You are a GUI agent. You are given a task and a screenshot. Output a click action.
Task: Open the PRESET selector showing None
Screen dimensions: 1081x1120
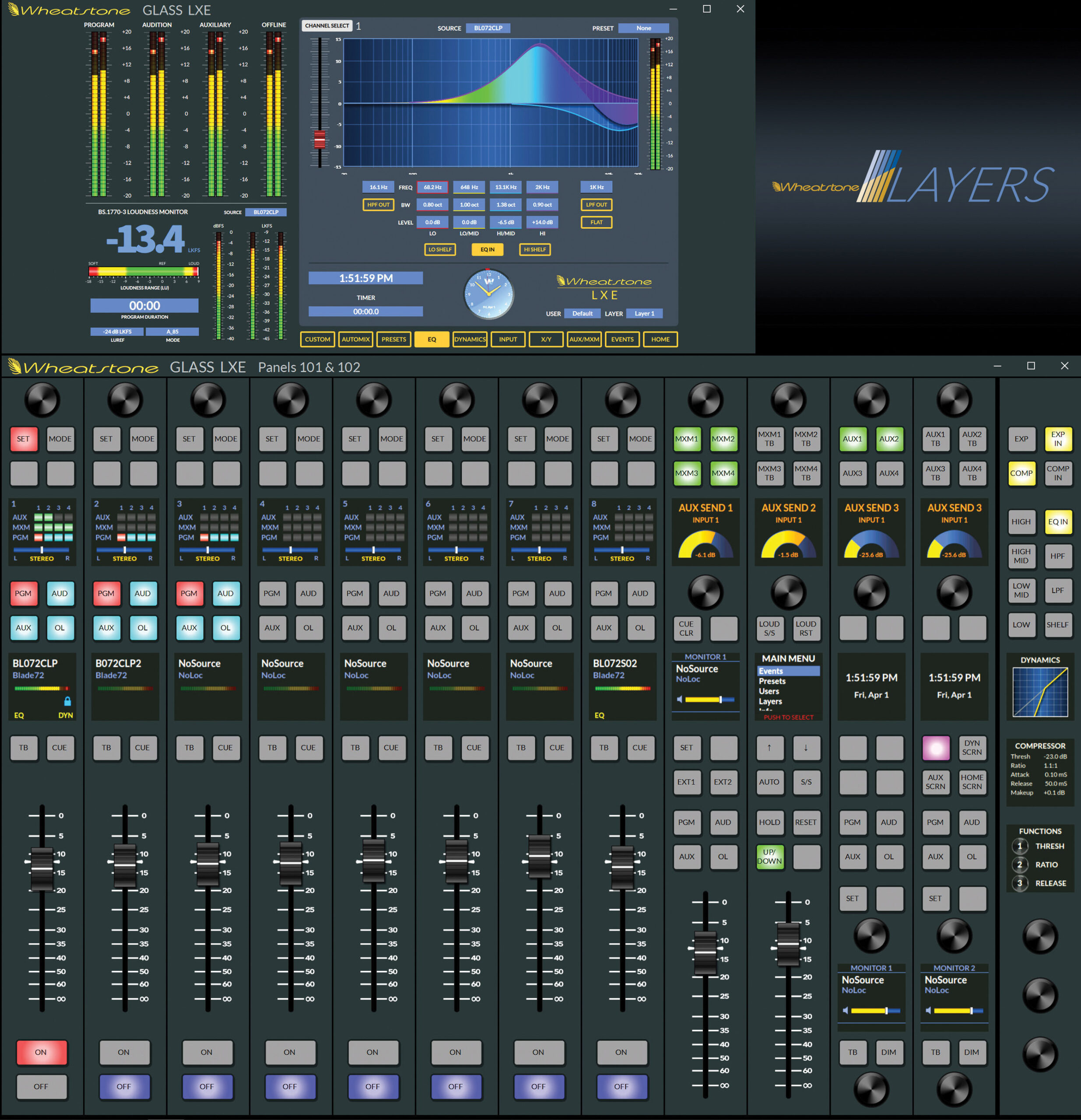tap(643, 28)
